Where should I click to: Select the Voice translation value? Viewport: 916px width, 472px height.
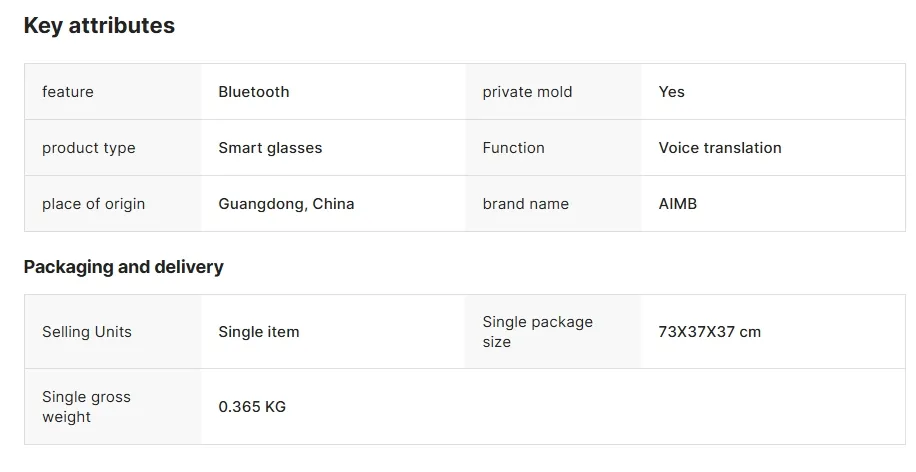[x=720, y=148]
